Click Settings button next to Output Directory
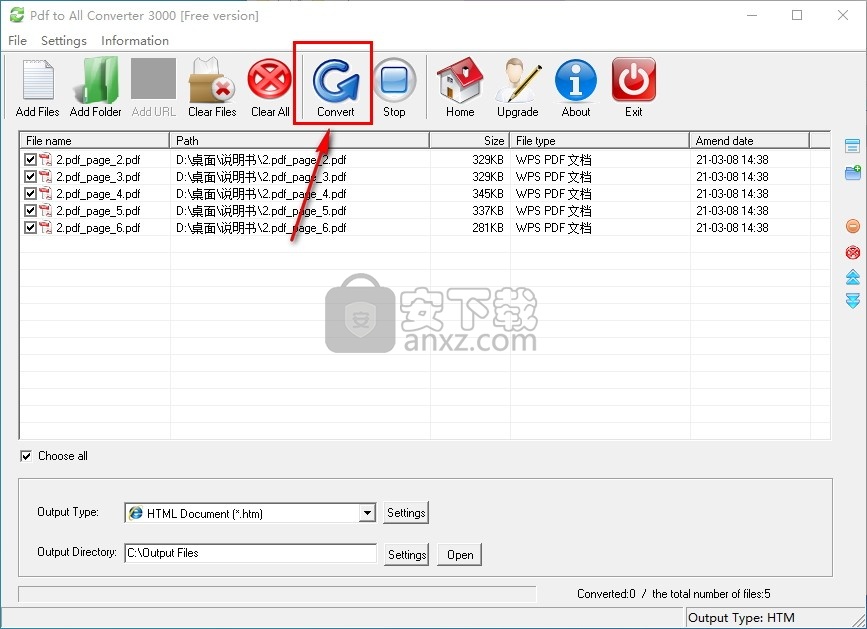Screen dimensions: 867x629 406,554
